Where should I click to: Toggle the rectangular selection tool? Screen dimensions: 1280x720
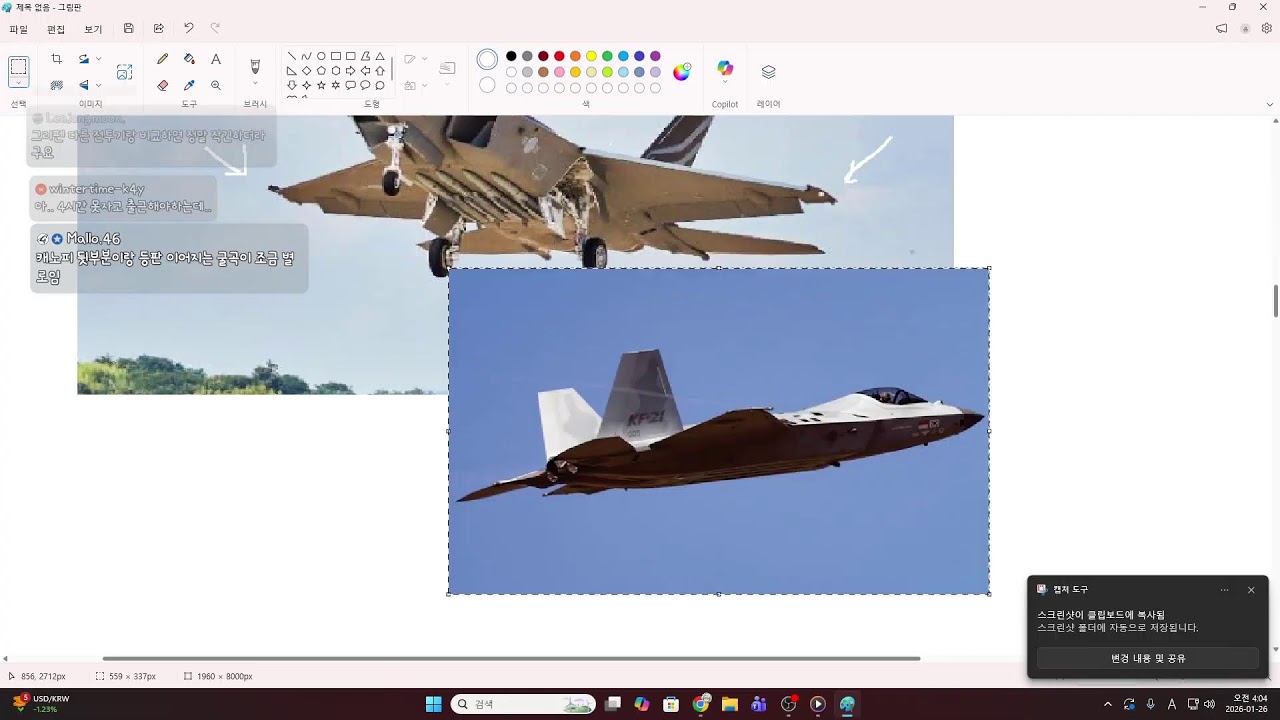coord(19,67)
